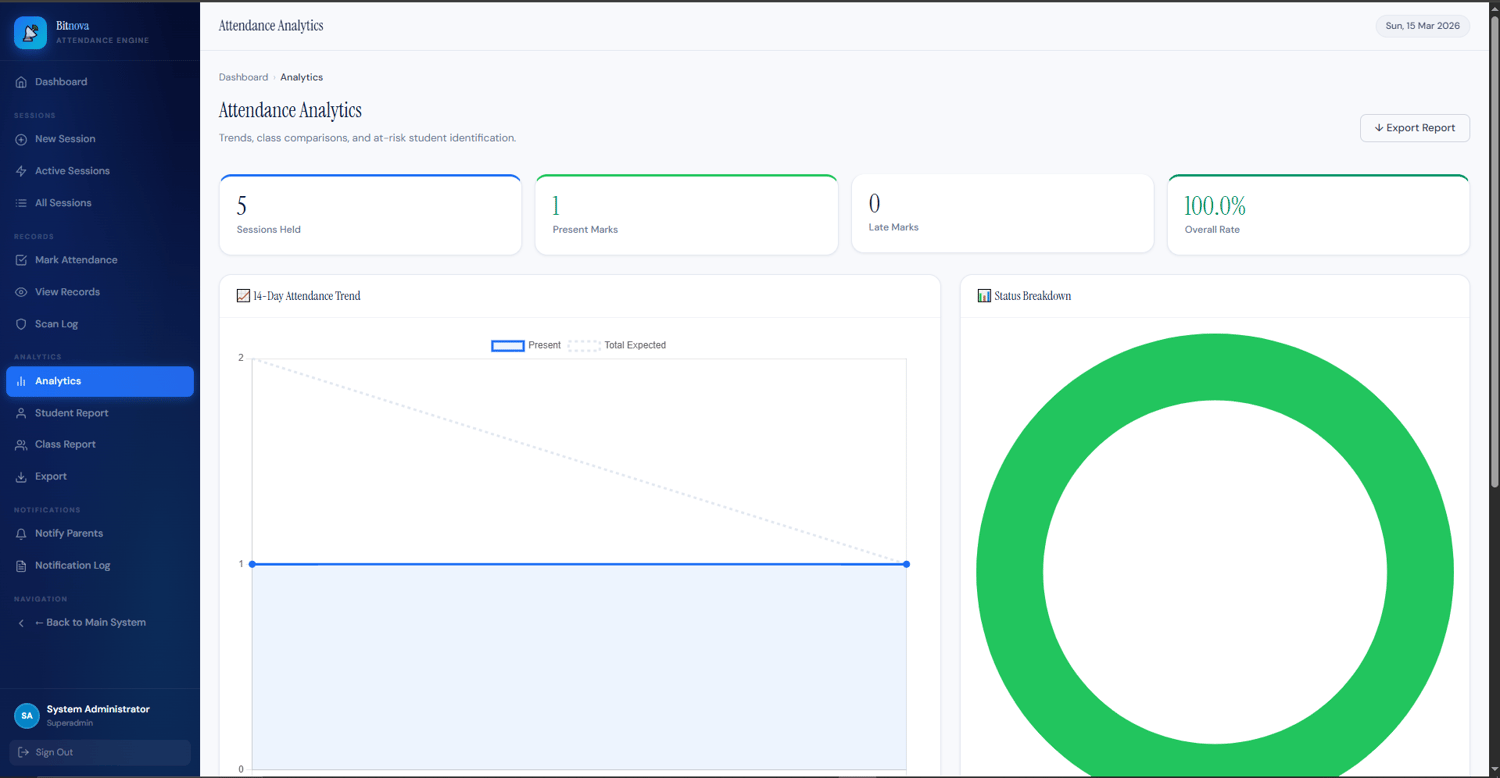Click Back to Main System link
Screen dimensions: 1500x778
click(100, 623)
